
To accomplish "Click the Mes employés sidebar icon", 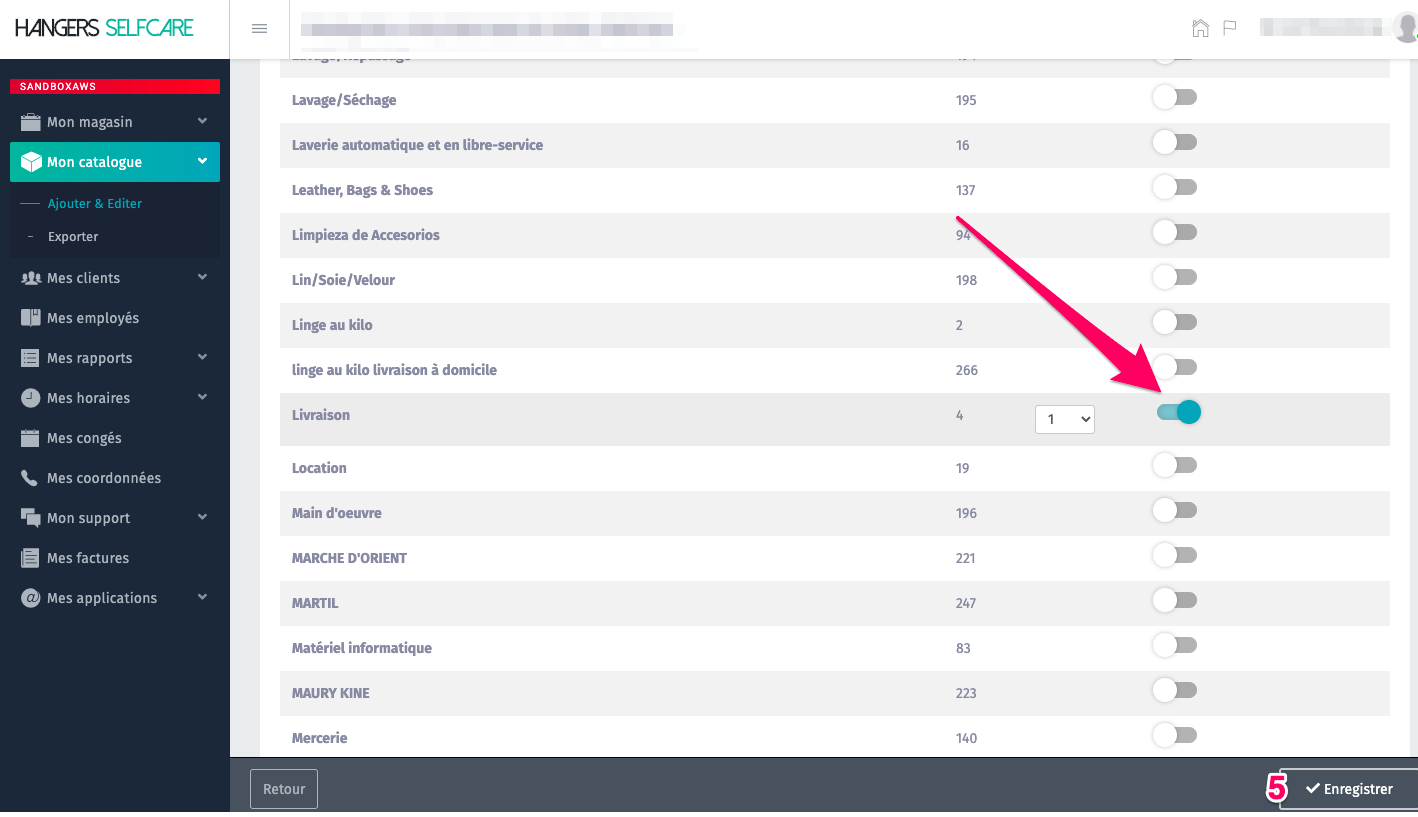I will [30, 318].
